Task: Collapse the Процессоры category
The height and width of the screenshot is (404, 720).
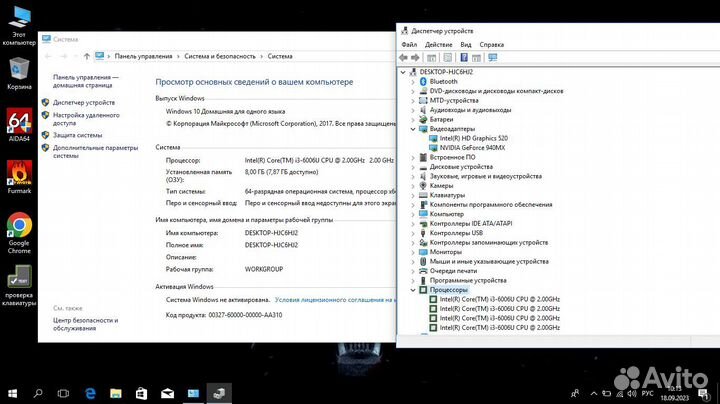Action: 412,290
